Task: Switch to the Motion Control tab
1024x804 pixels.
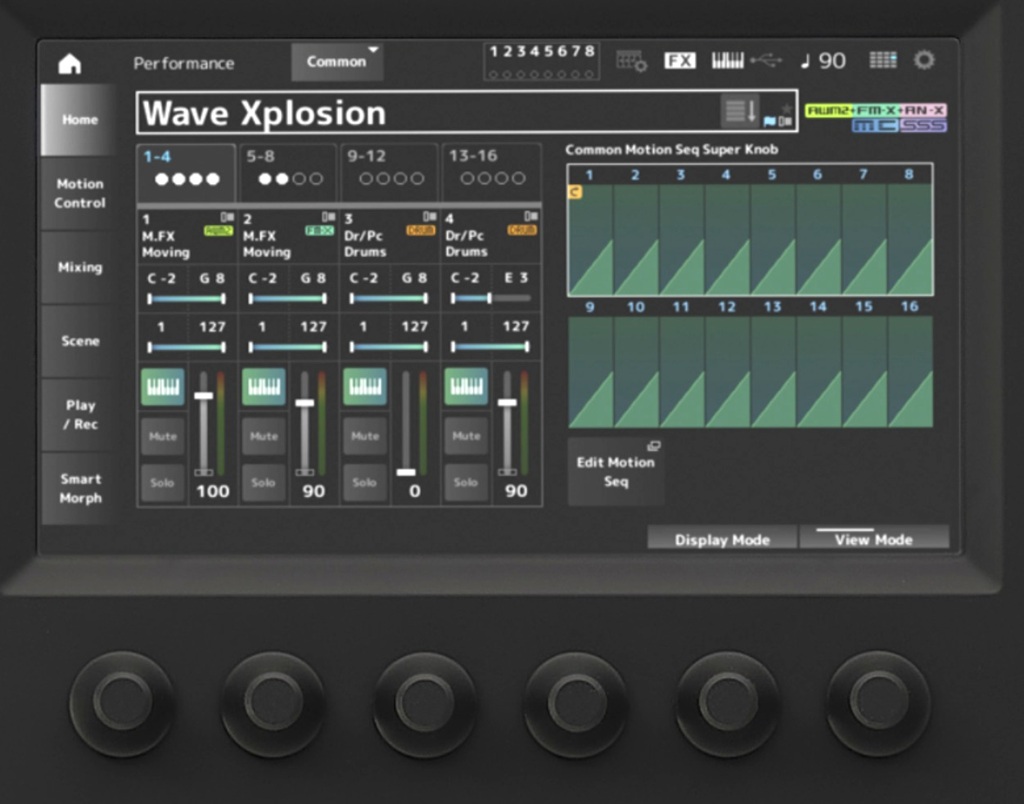Action: click(79, 194)
